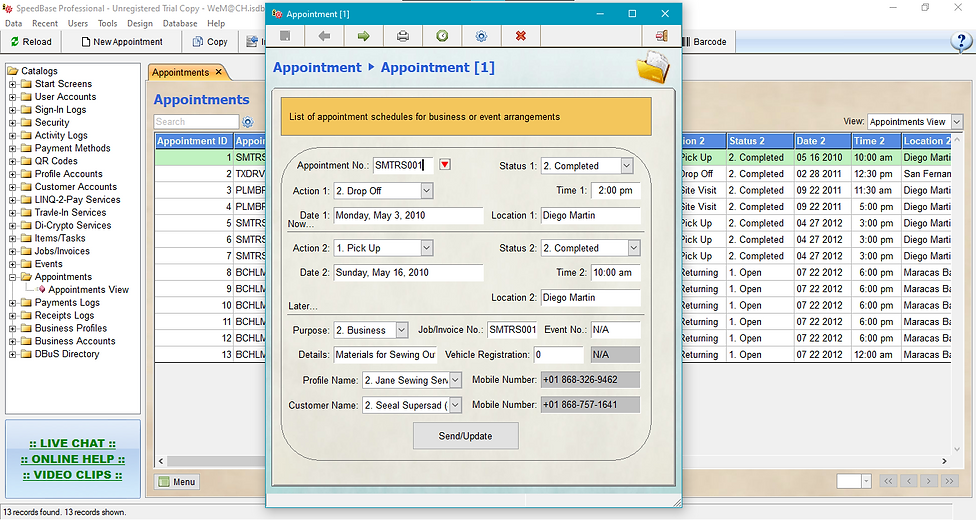Open the VIDEO CLIPS link
The height and width of the screenshot is (520, 976).
click(x=72, y=475)
